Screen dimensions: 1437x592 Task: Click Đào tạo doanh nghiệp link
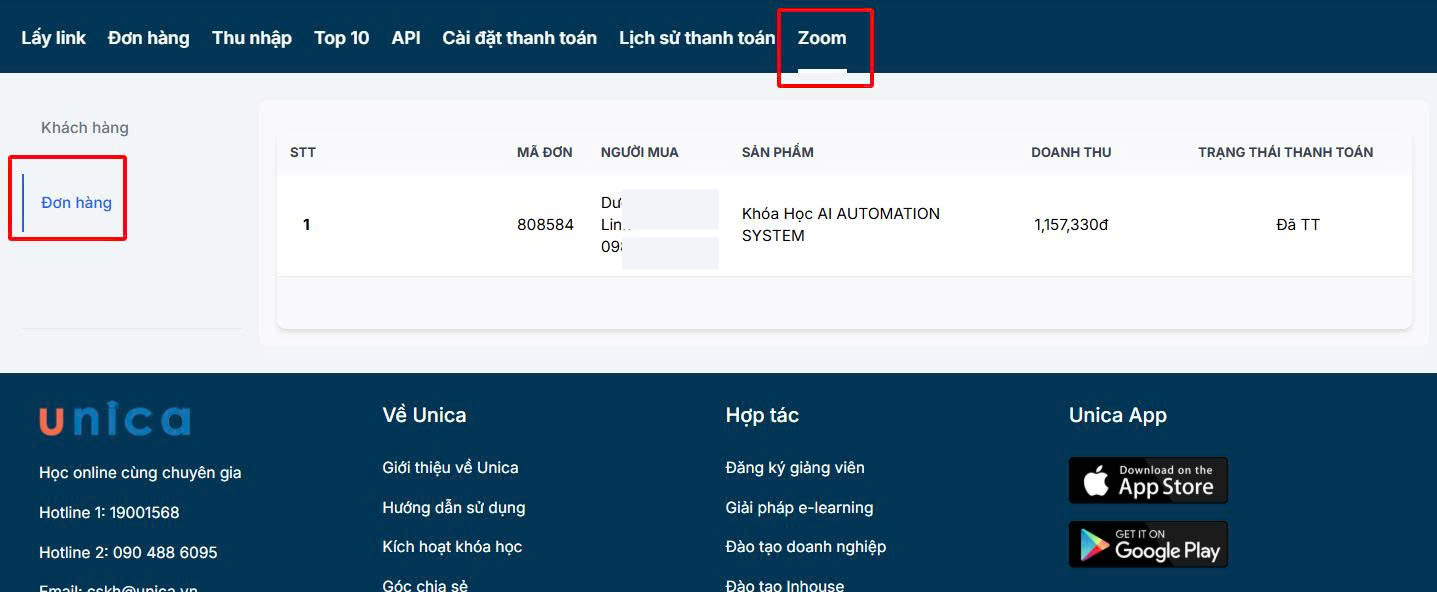[805, 547]
